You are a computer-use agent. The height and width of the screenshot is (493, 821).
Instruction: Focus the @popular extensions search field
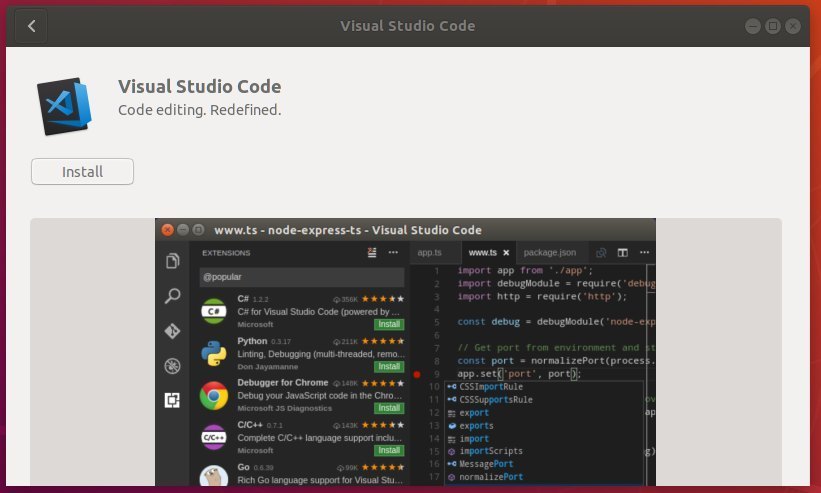point(302,277)
